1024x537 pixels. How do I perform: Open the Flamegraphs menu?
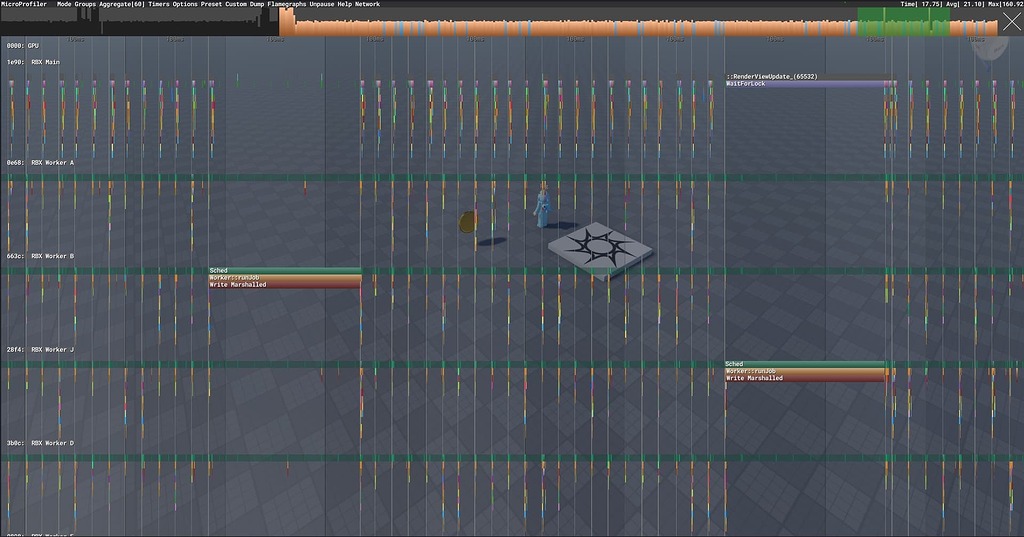[x=287, y=4]
